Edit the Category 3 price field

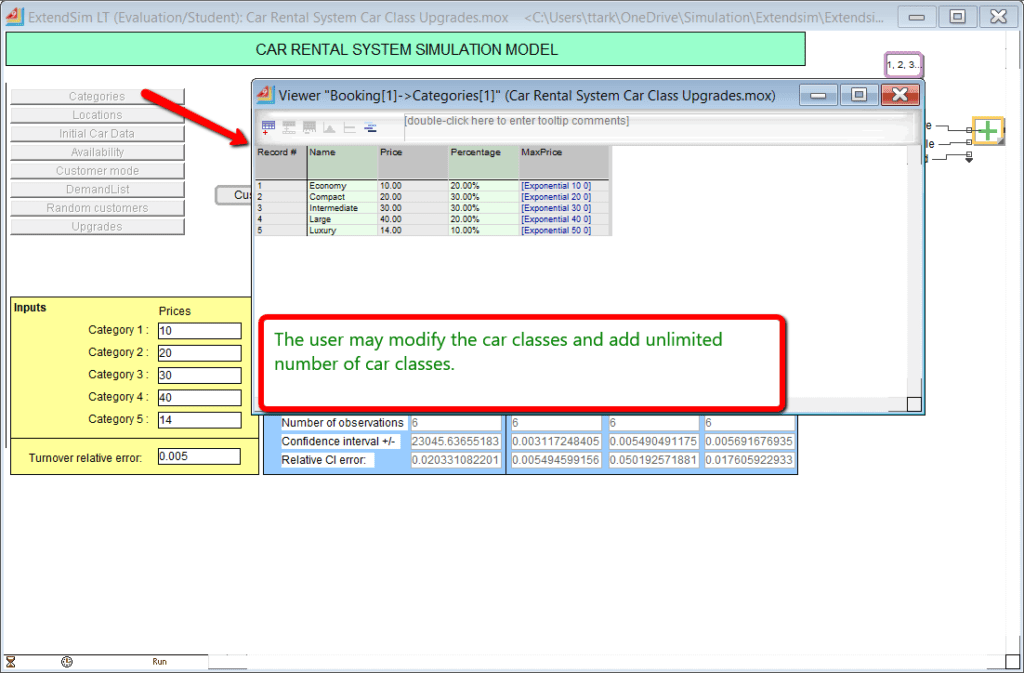pyautogui.click(x=199, y=375)
